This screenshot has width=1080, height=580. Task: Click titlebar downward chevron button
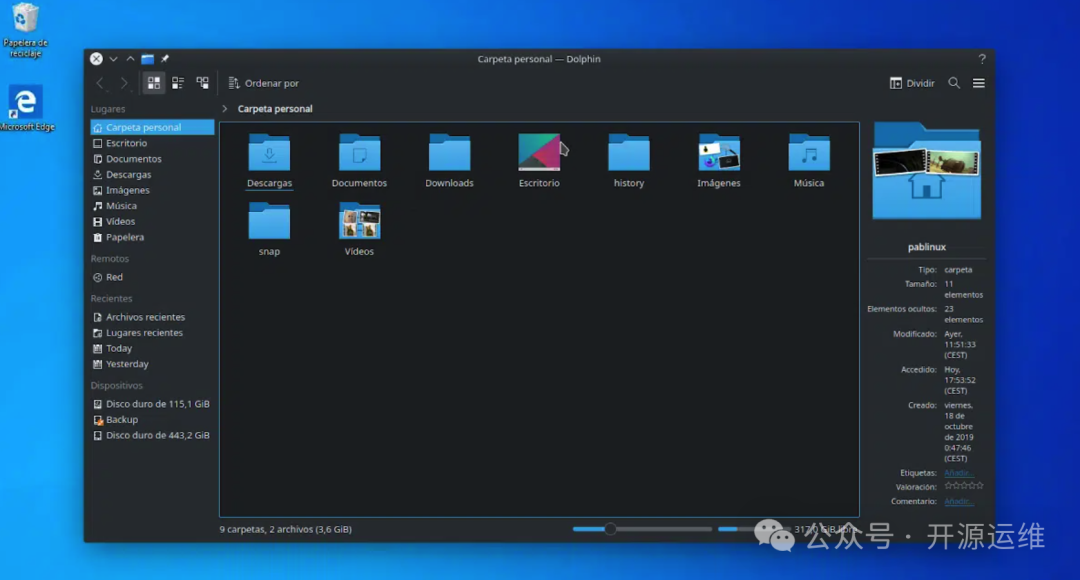[113, 59]
